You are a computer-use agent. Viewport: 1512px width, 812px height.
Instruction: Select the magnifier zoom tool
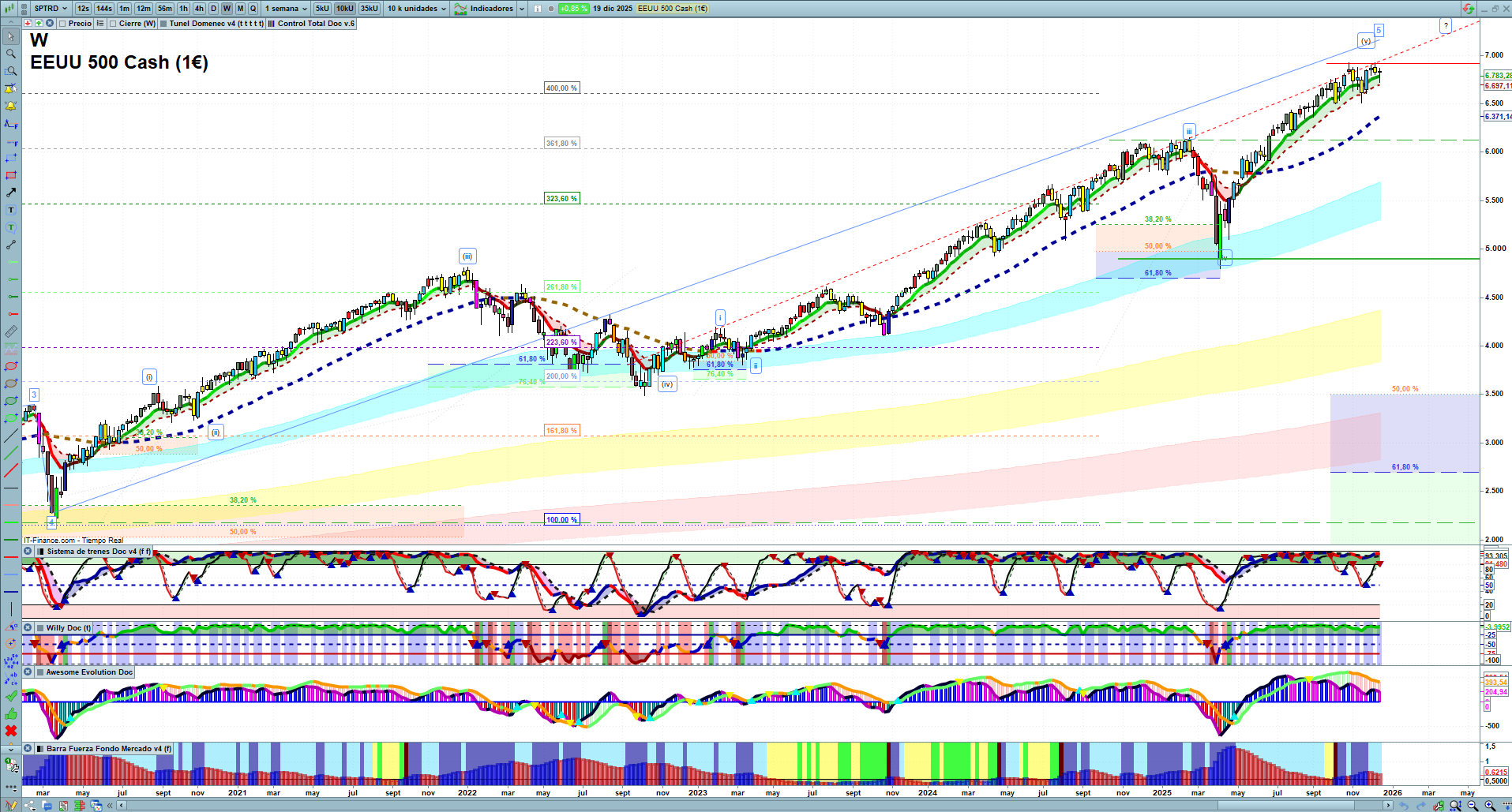click(x=11, y=54)
